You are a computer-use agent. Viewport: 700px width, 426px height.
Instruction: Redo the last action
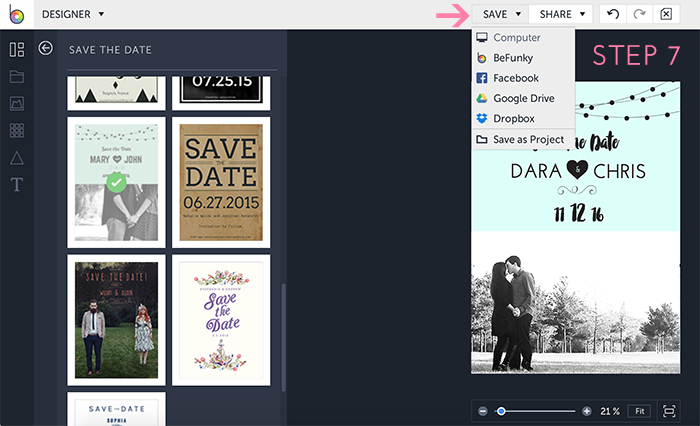639,14
